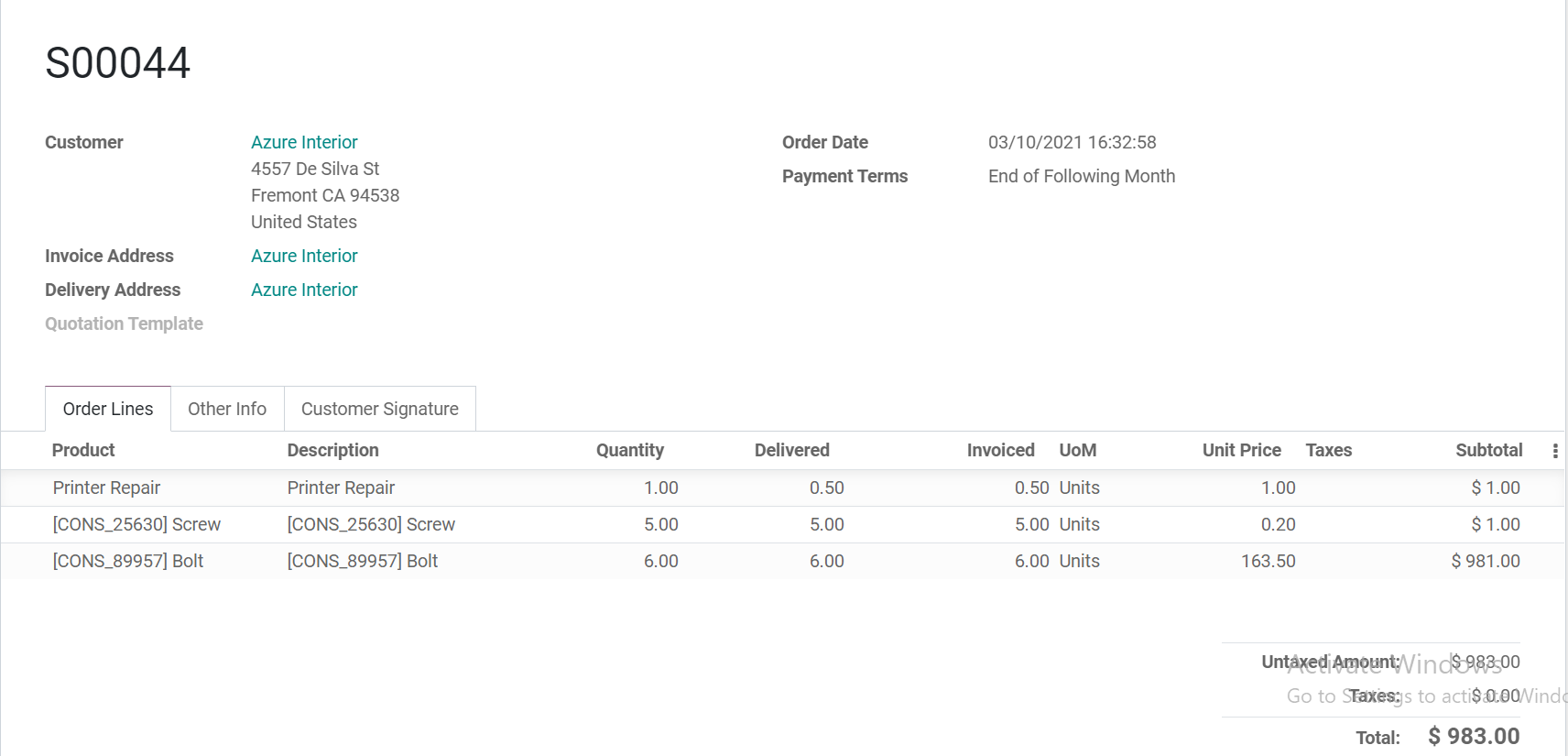The image size is (1568, 756).
Task: Select the Printer Repair order line
Action: tap(106, 488)
